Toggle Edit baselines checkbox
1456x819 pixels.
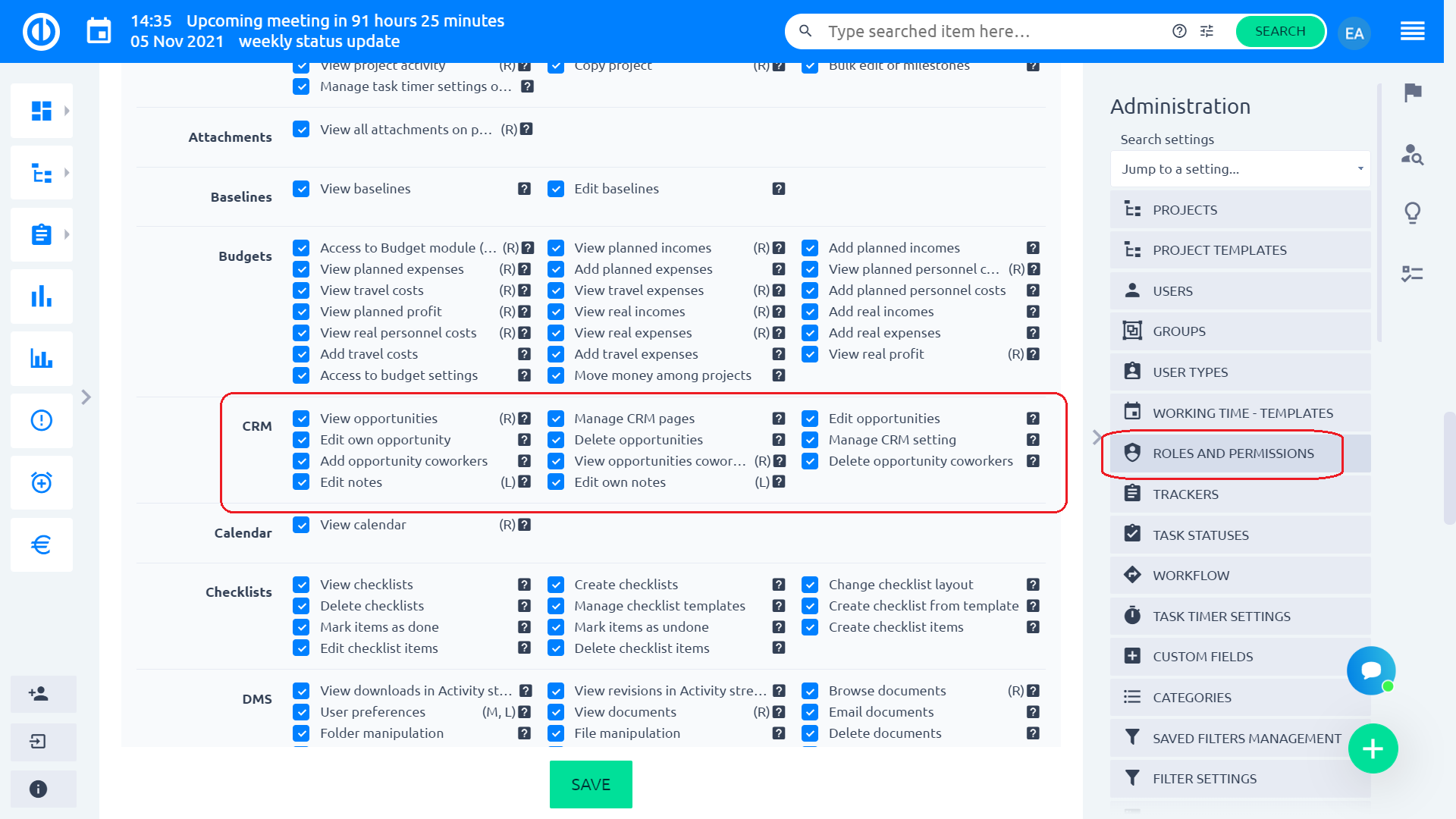click(556, 189)
